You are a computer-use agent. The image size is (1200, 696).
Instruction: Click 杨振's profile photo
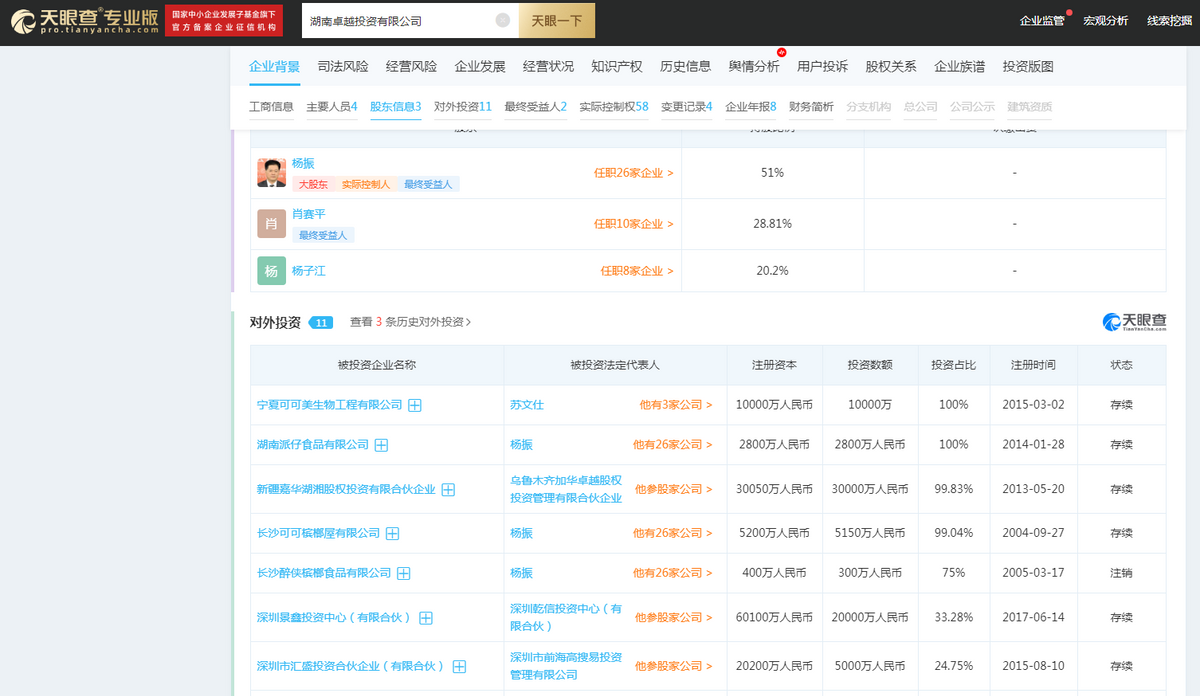[x=270, y=172]
